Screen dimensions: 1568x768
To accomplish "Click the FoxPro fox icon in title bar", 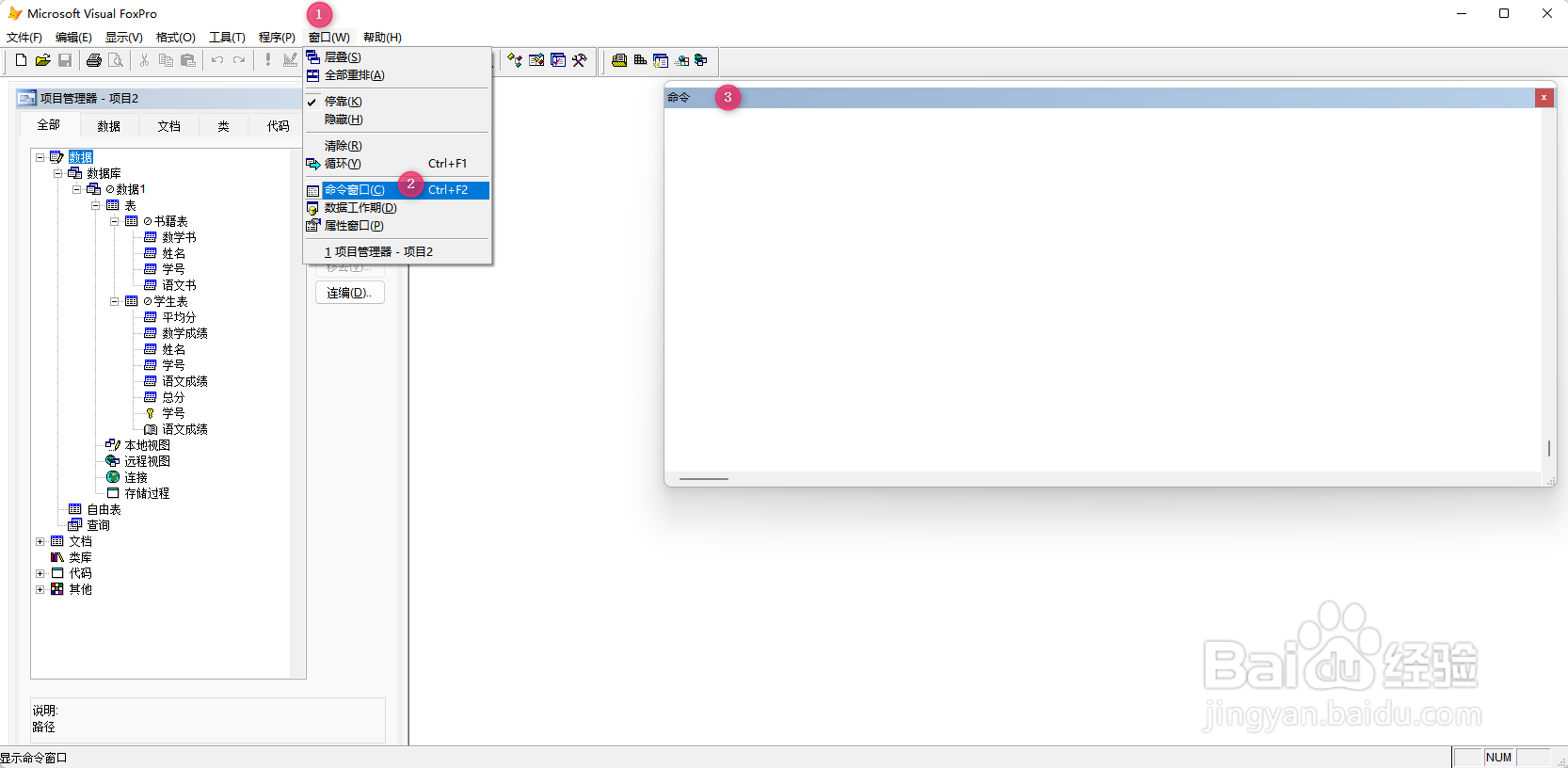I will tap(15, 13).
